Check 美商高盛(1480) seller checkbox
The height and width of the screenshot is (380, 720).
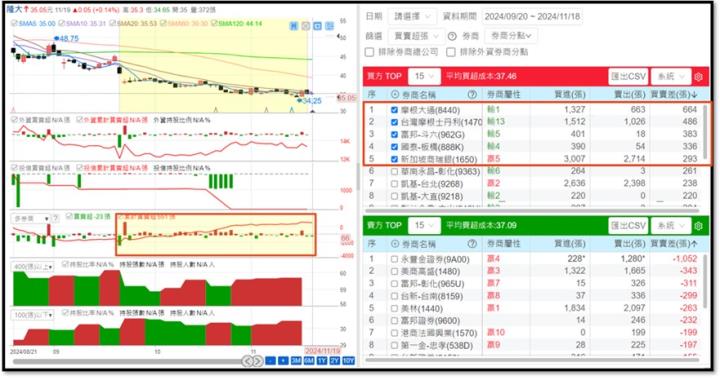(x=394, y=272)
